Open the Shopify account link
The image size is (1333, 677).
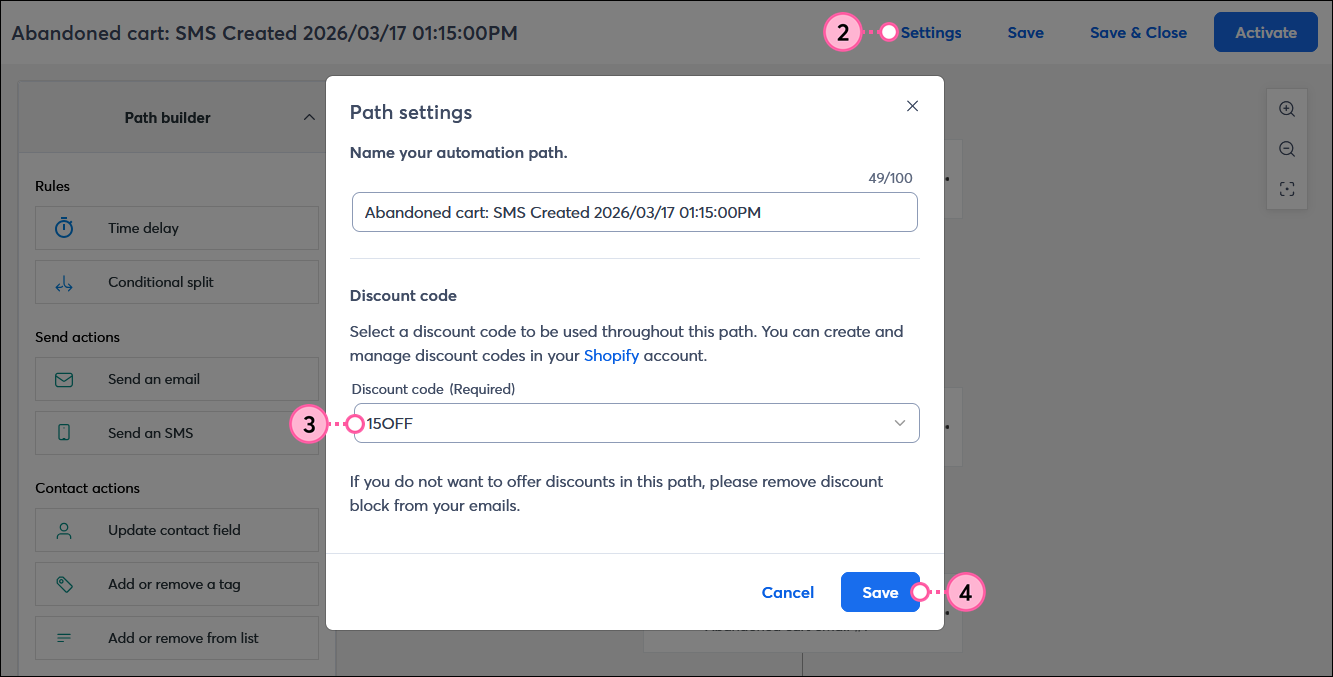(611, 354)
